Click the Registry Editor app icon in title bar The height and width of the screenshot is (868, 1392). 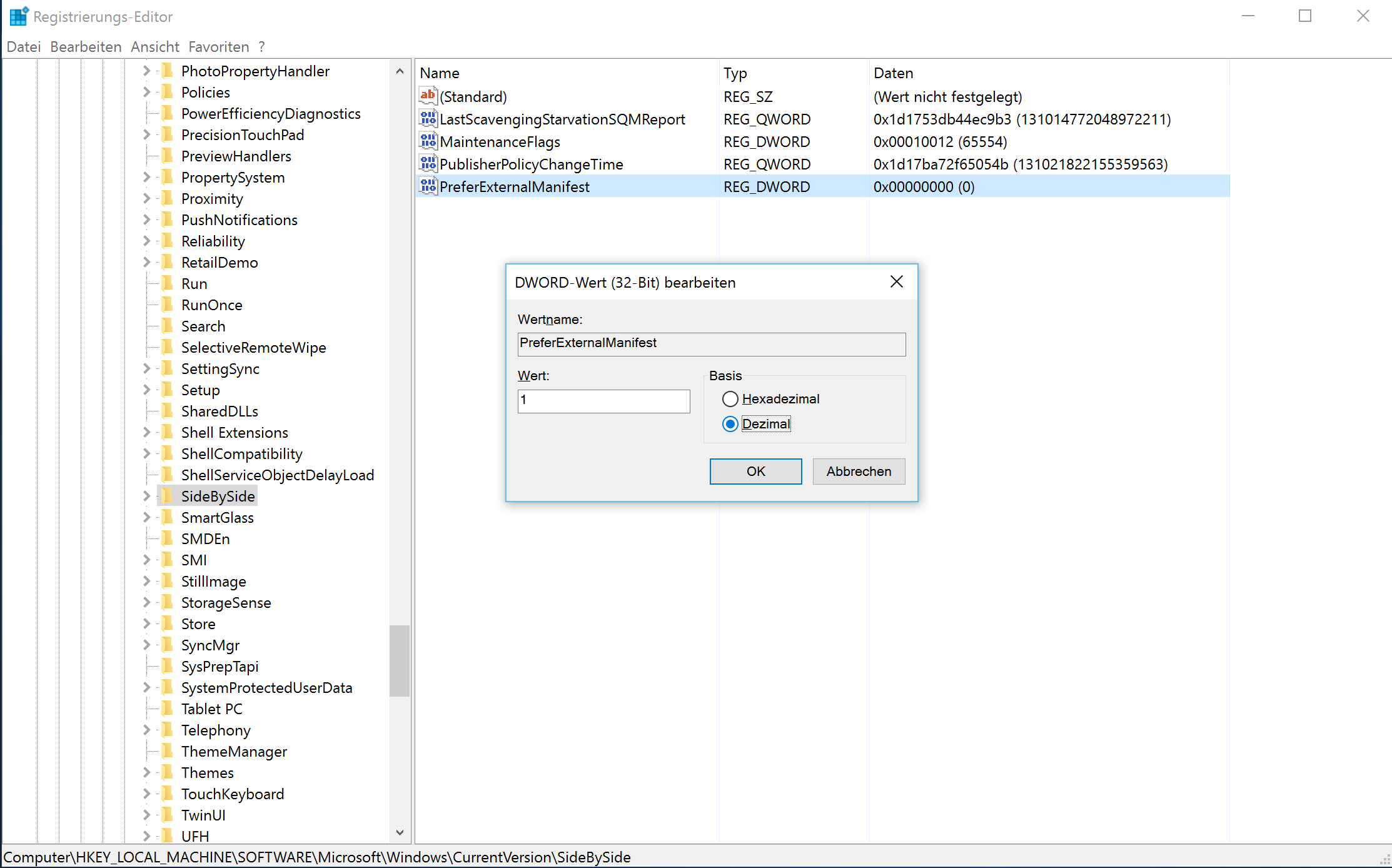click(x=19, y=16)
